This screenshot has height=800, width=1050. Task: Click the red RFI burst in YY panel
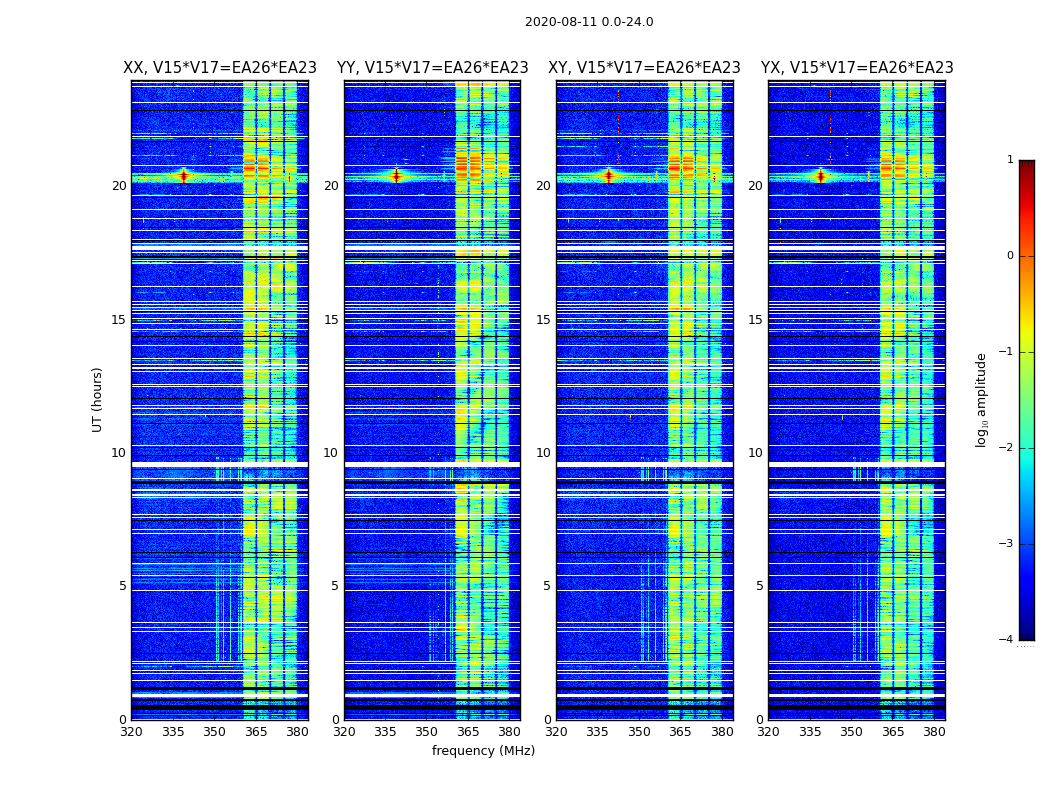coord(396,176)
